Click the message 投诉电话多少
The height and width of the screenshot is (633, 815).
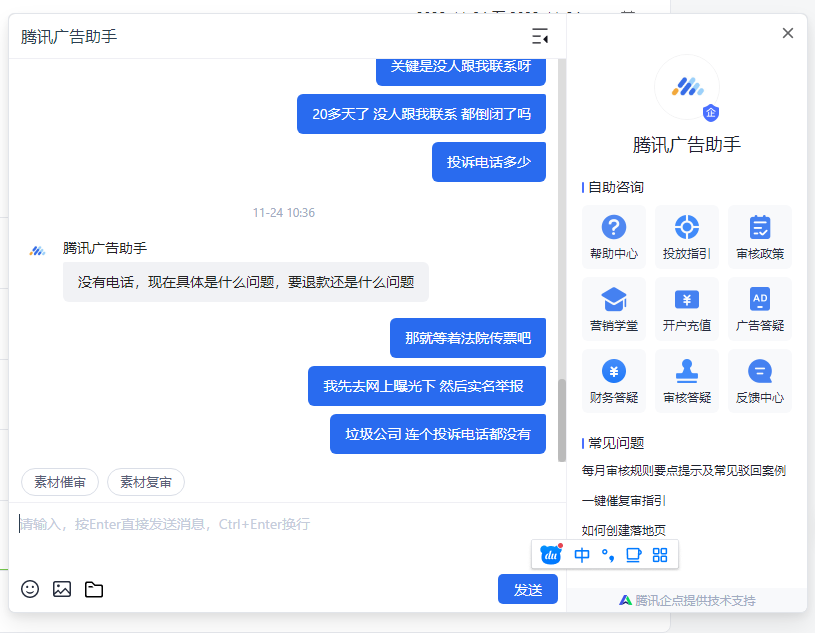(x=489, y=162)
